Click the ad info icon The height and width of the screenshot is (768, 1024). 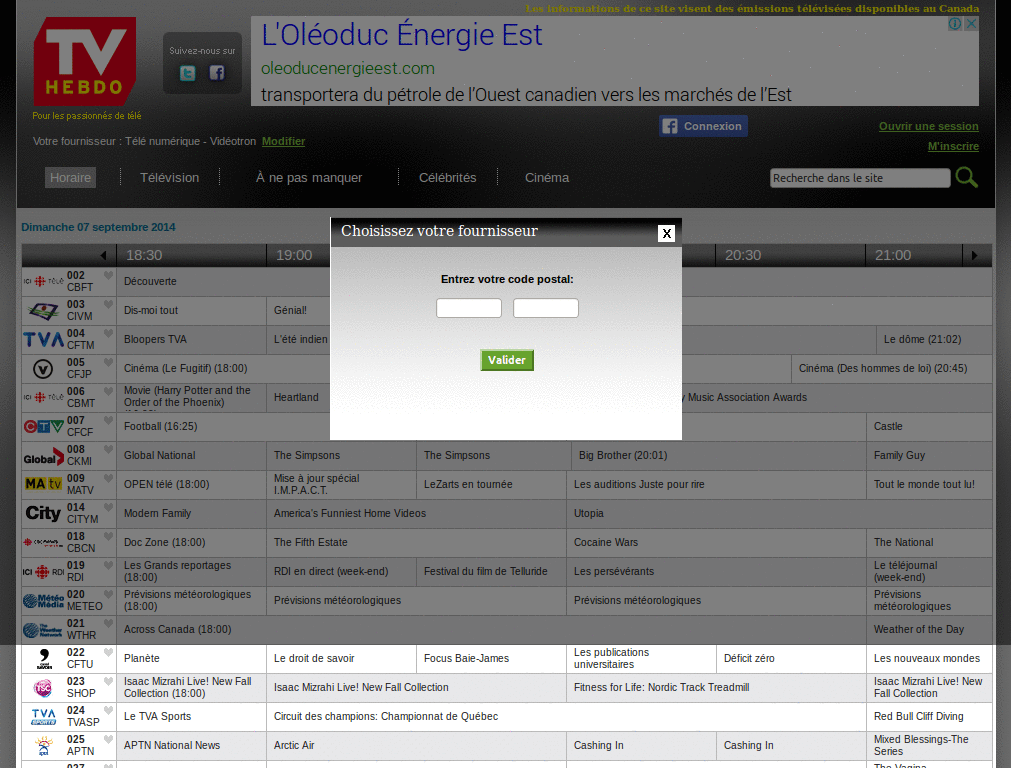point(955,24)
